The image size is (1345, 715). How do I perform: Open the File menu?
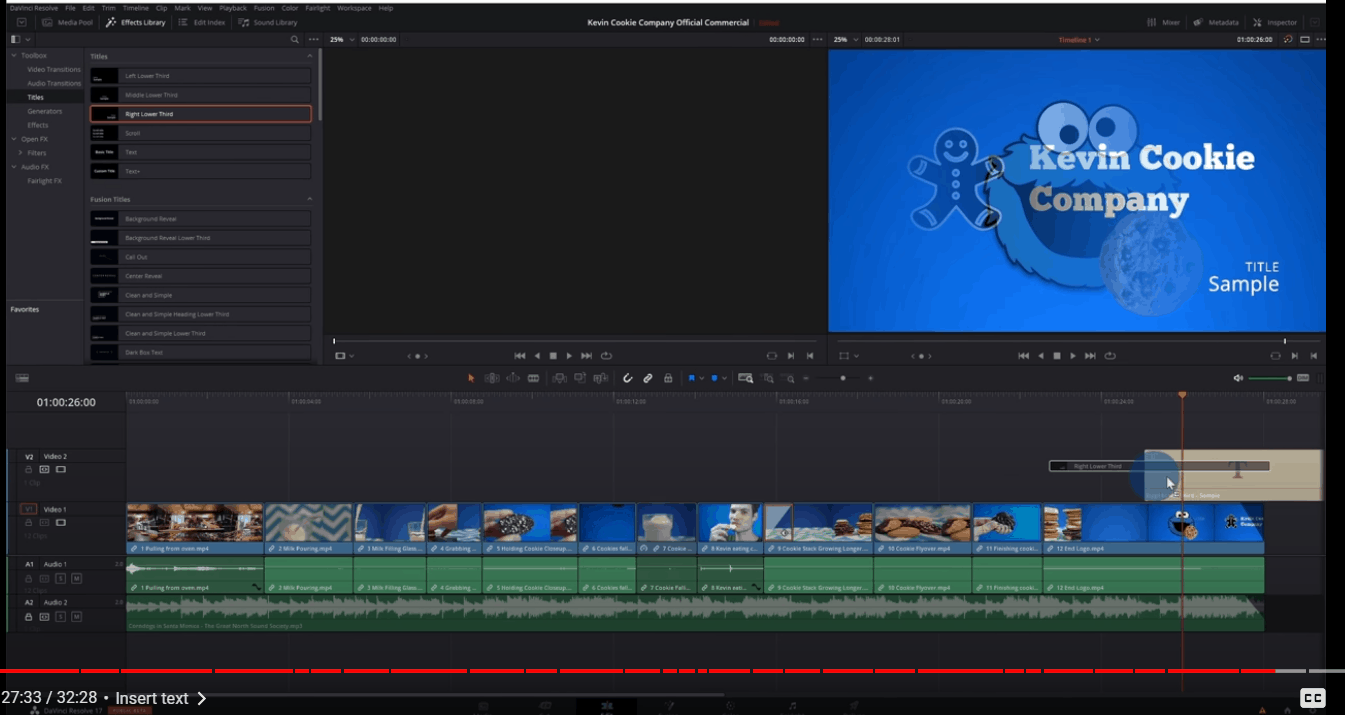70,8
